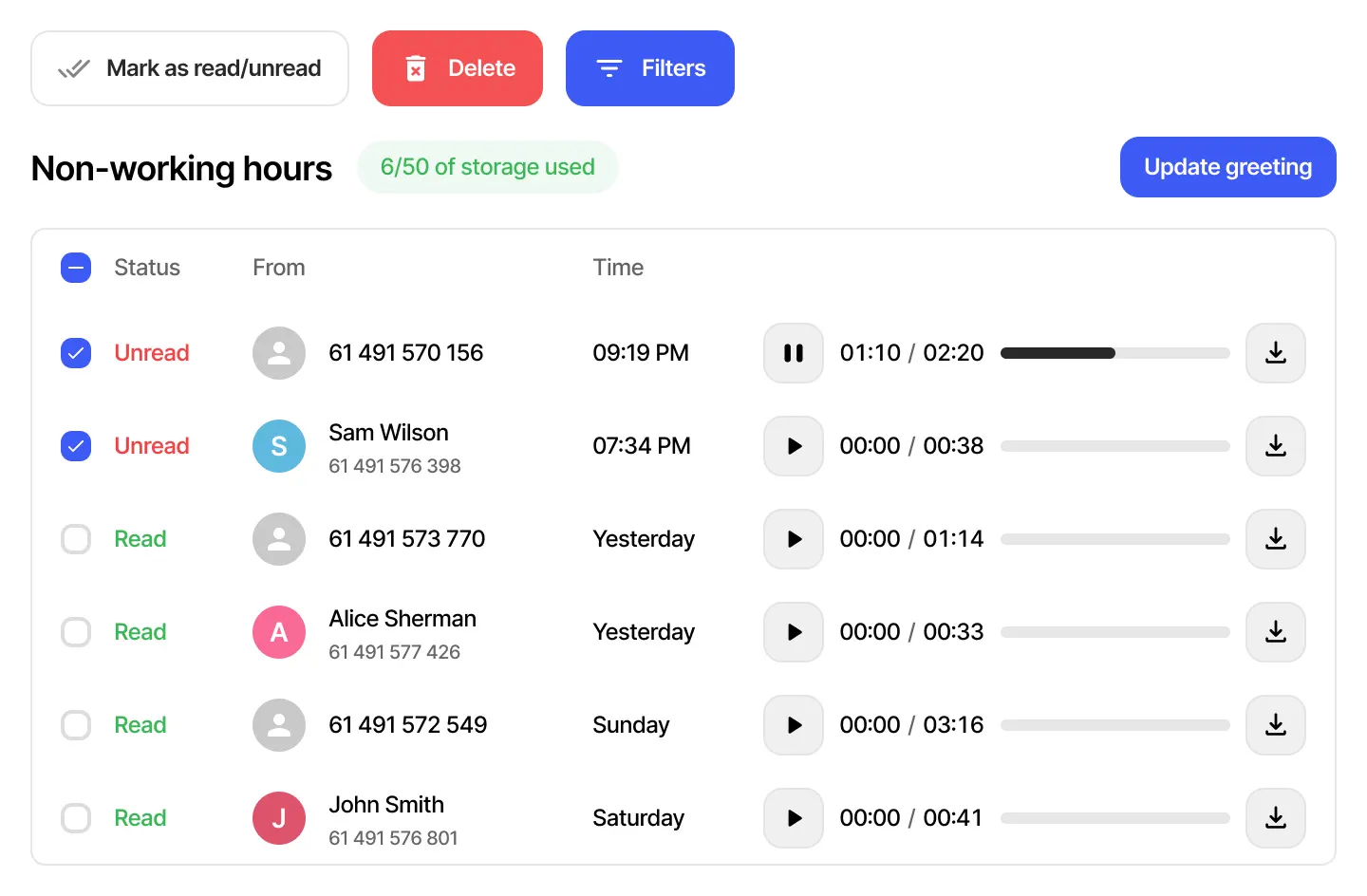The height and width of the screenshot is (896, 1367).
Task: Uncheck the 61 491 570 156 voicemail row
Action: [76, 353]
